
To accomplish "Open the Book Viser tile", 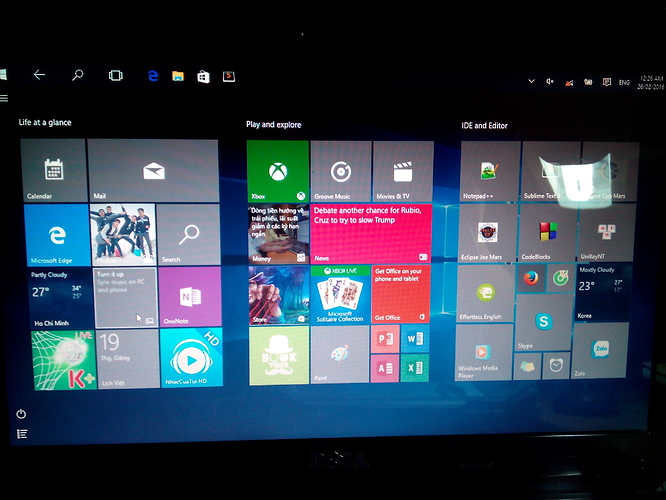I will tap(279, 356).
